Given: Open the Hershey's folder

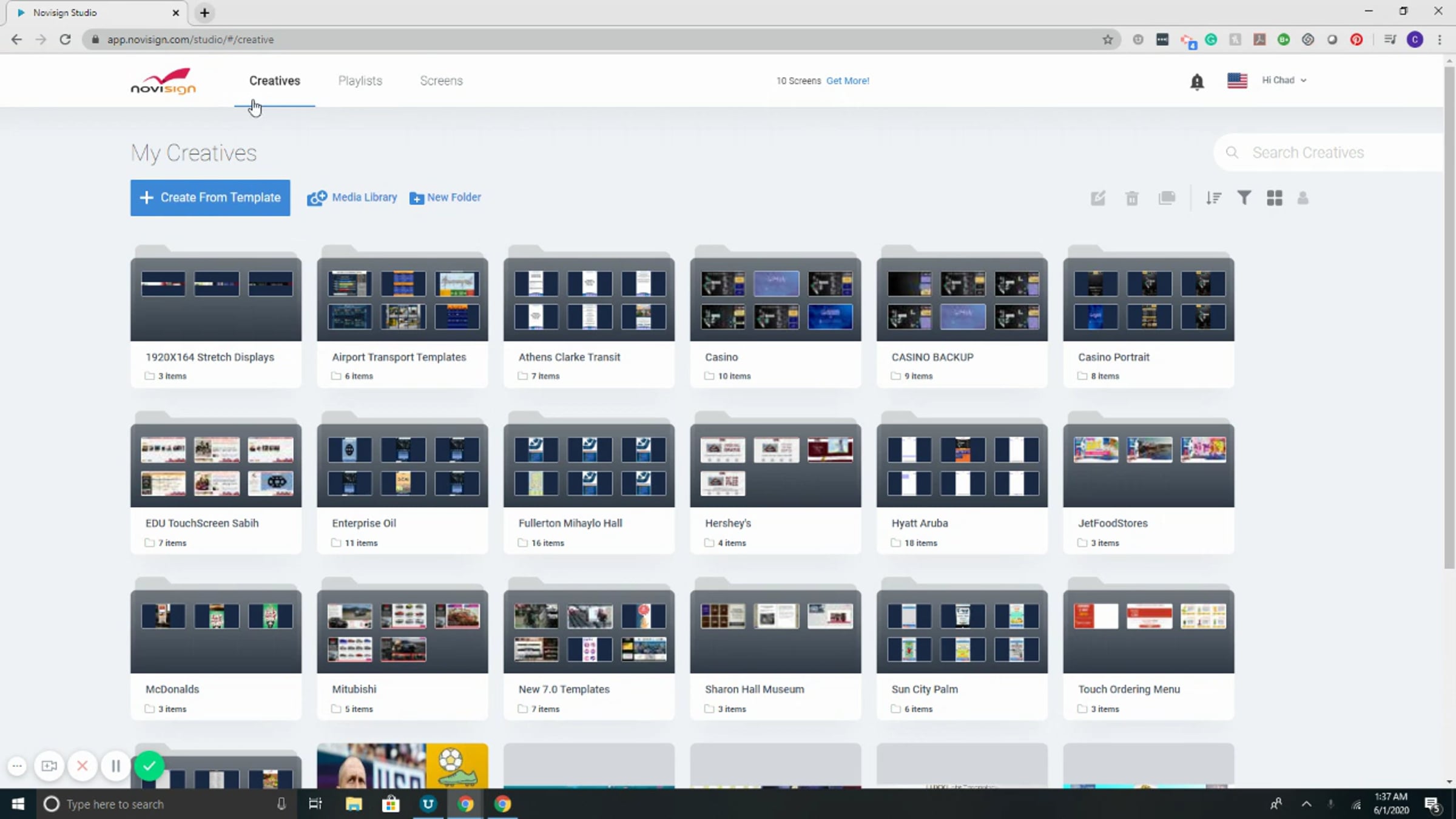Looking at the screenshot, I should click(775, 482).
